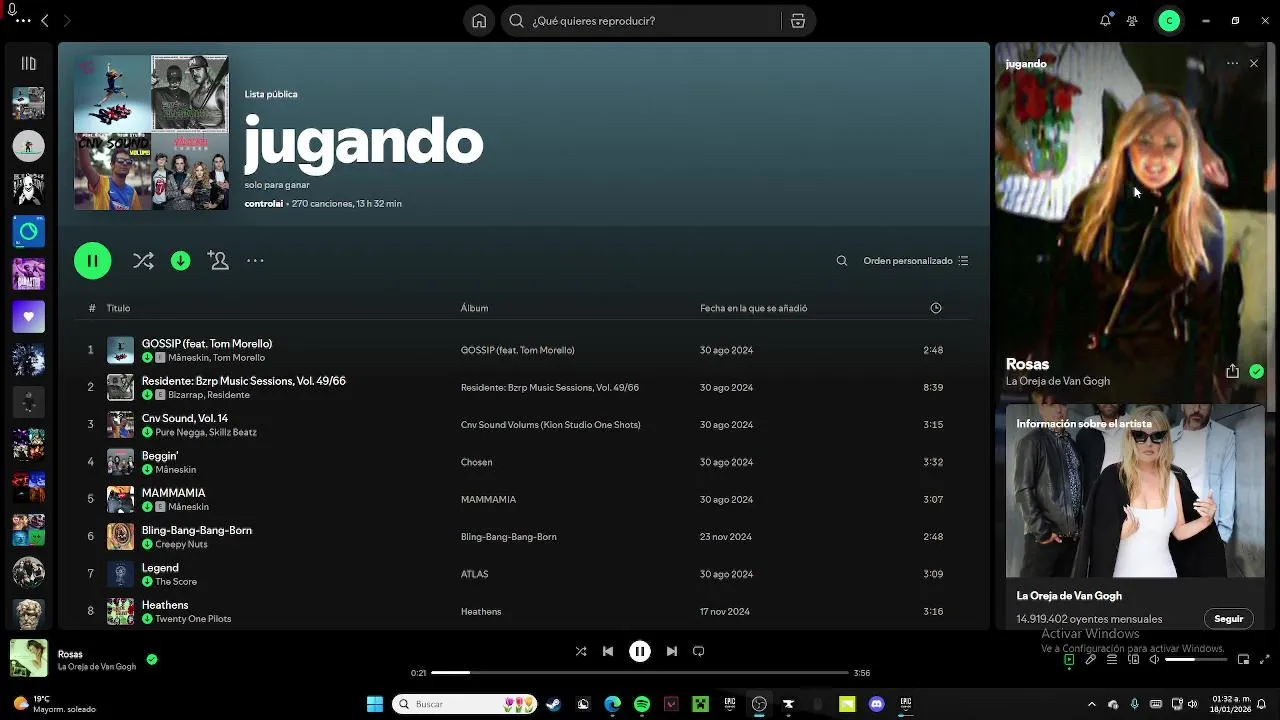This screenshot has height=720, width=1280.
Task: Open Friend Activity icon
Action: pyautogui.click(x=1132, y=21)
